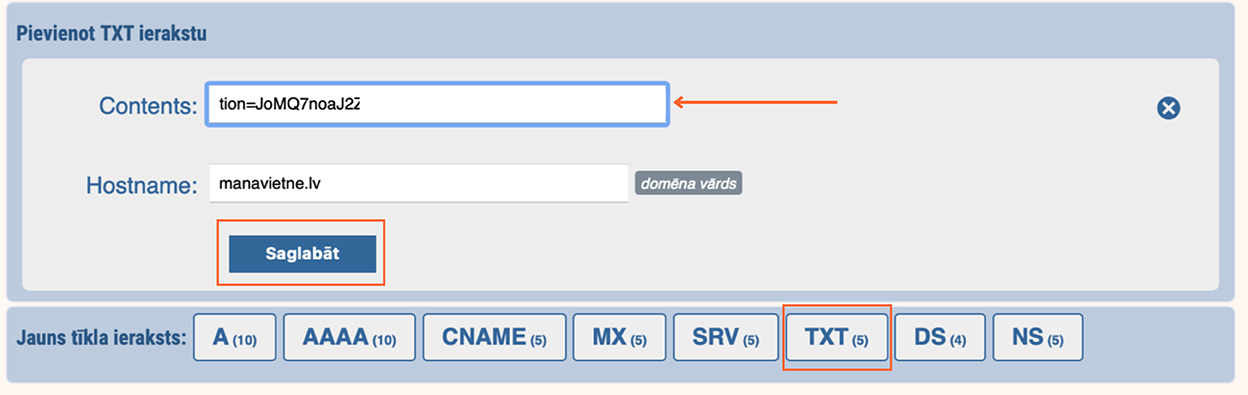1248x395 pixels.
Task: Add a new SRV record
Action: (x=726, y=337)
